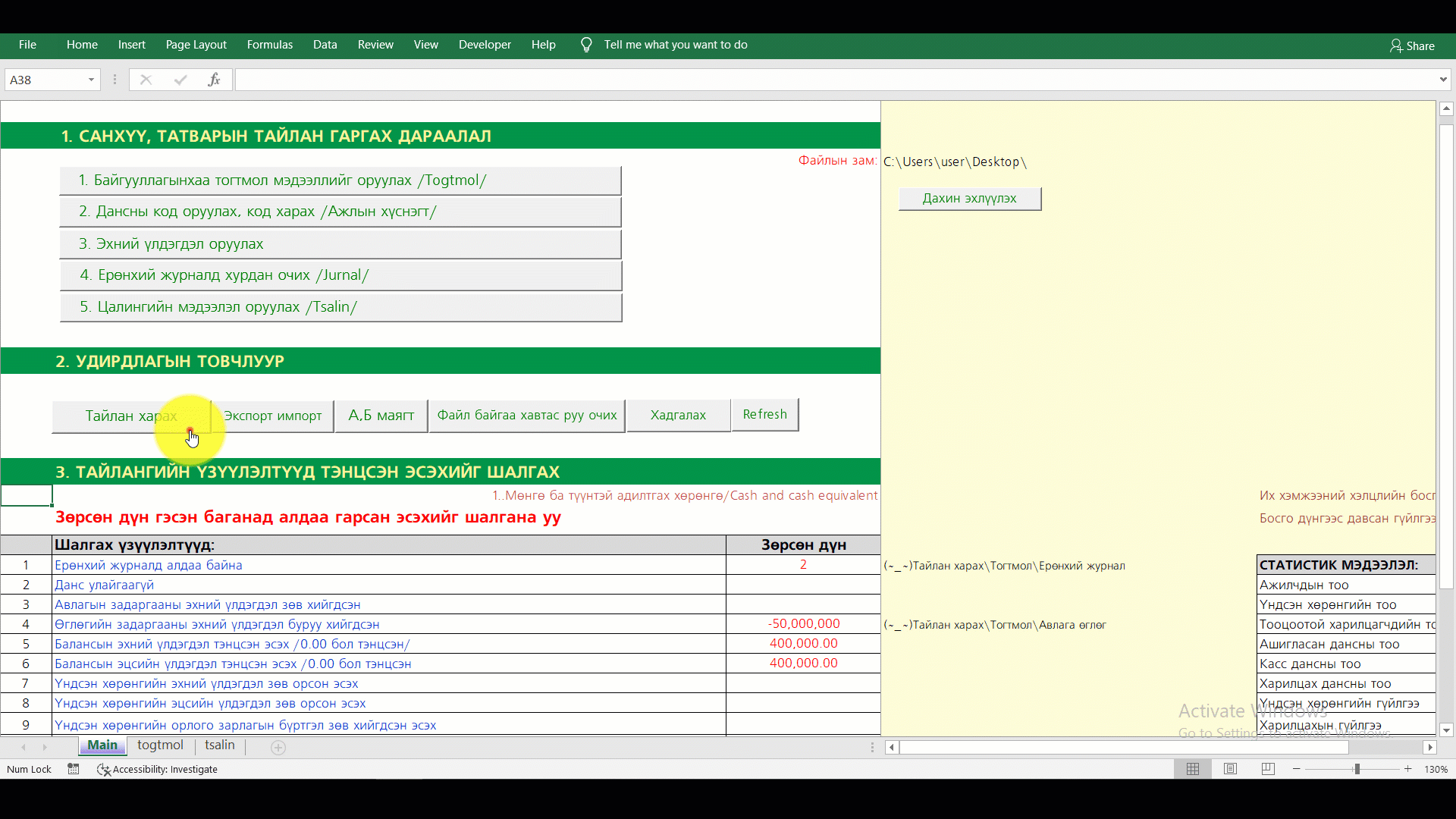Image resolution: width=1456 pixels, height=819 pixels.
Task: Open the Formulas ribbon tab
Action: pyautogui.click(x=269, y=45)
